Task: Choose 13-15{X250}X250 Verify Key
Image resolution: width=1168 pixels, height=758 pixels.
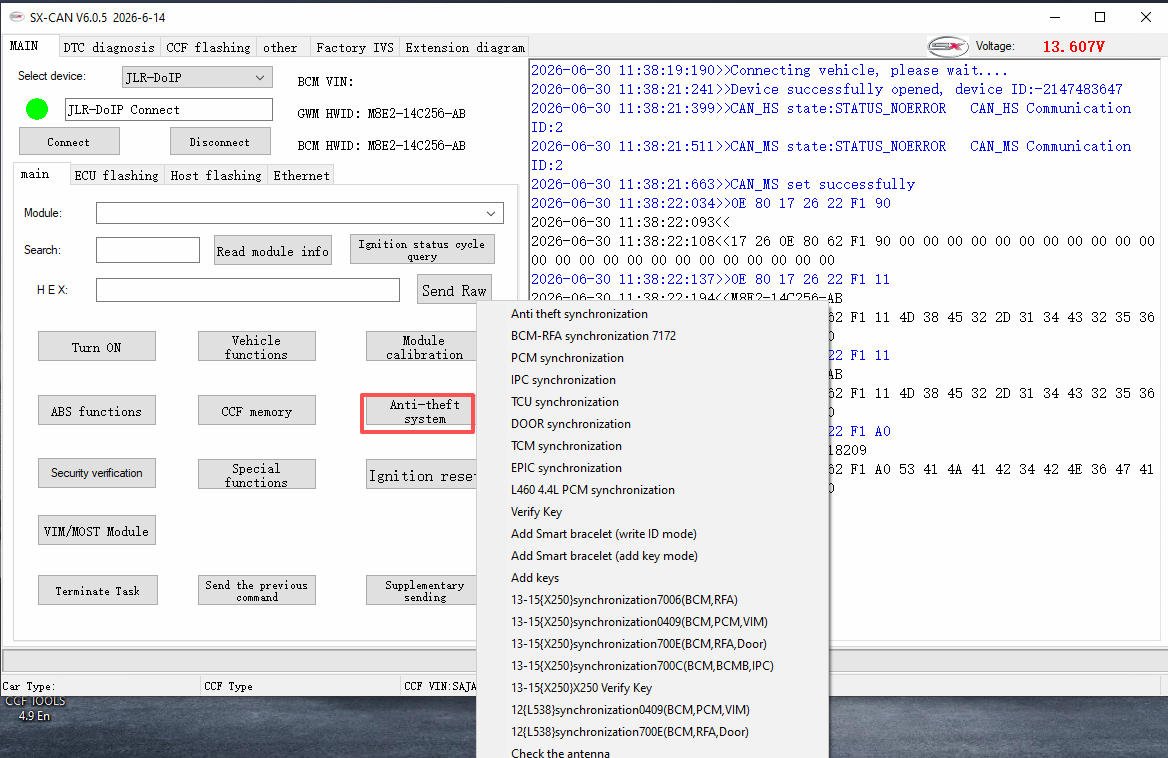Action: [x=653, y=687]
